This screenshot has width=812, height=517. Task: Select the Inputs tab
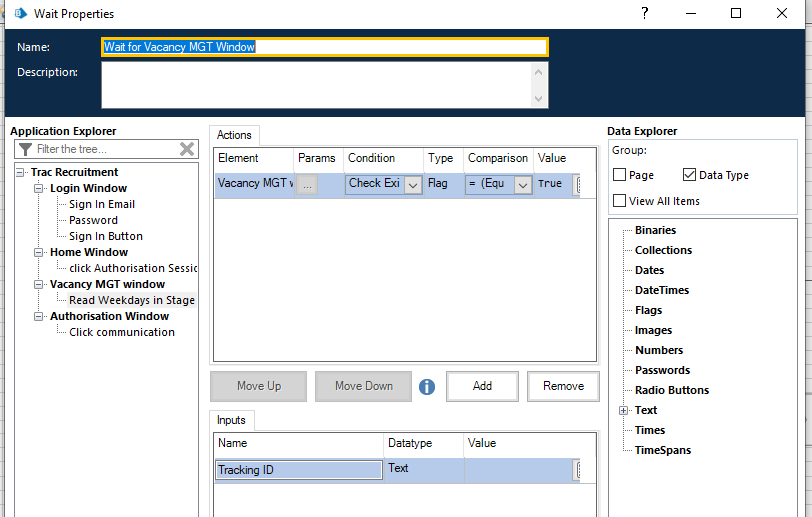pyautogui.click(x=232, y=420)
